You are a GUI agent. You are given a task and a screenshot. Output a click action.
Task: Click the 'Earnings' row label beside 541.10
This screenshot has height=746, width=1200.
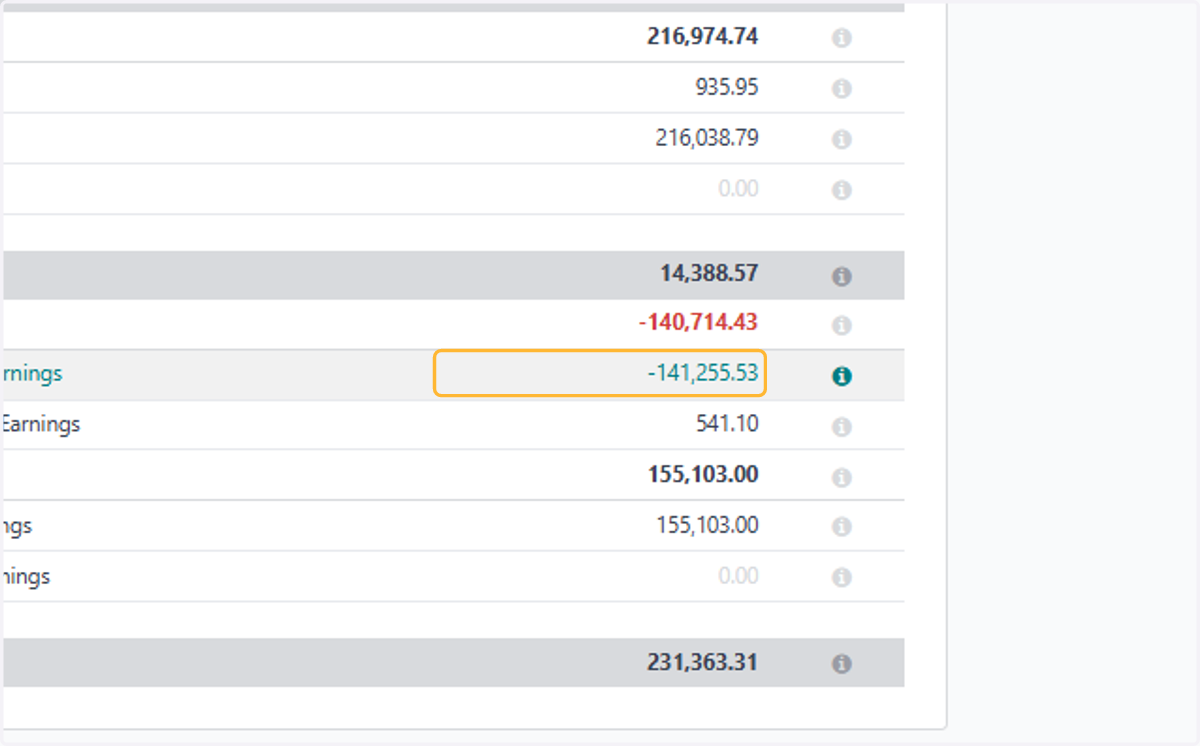[x=40, y=424]
